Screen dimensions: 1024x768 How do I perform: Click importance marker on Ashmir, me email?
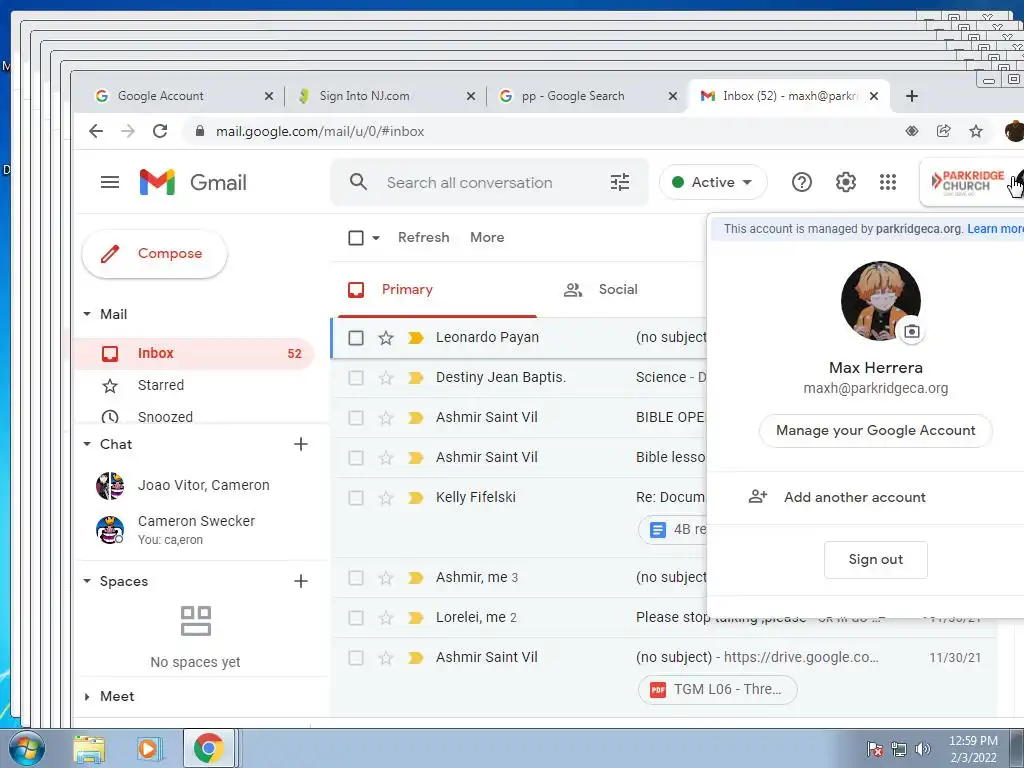[x=415, y=578]
